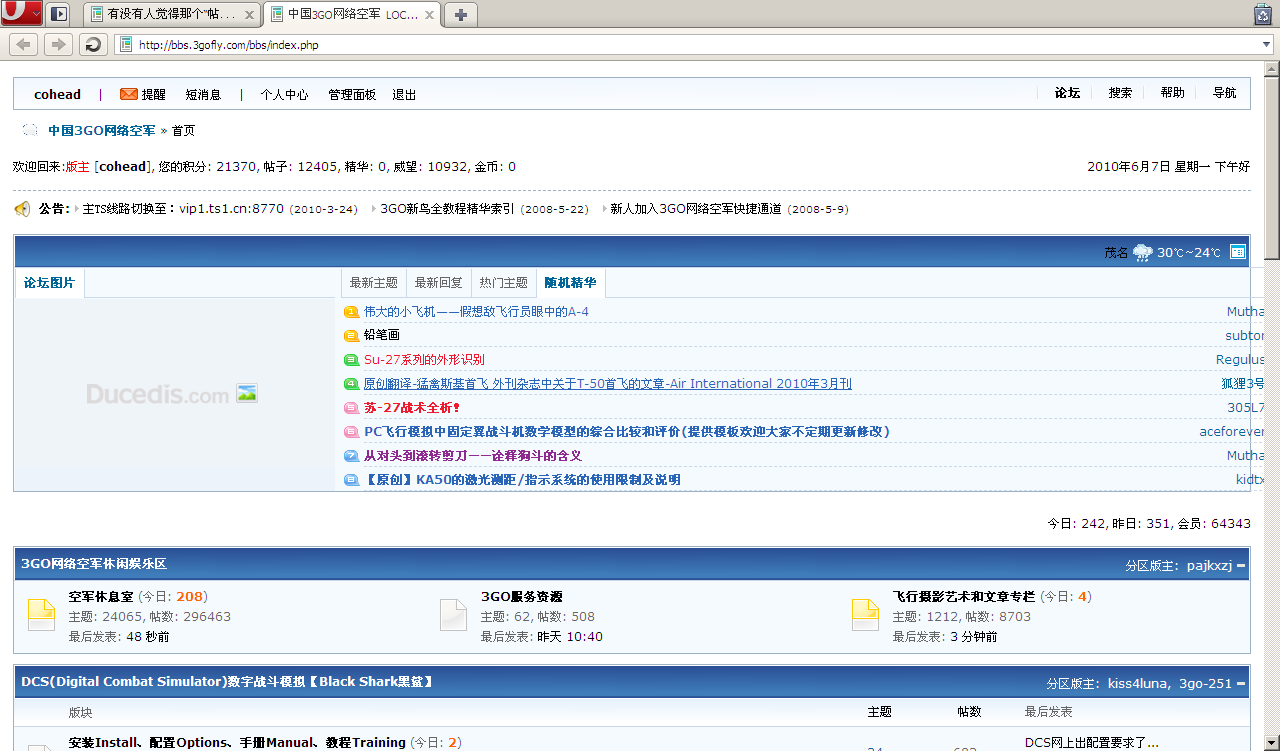Open announcement 3GO新鸟全教程精华索引
The image size is (1280, 751).
pos(447,209)
